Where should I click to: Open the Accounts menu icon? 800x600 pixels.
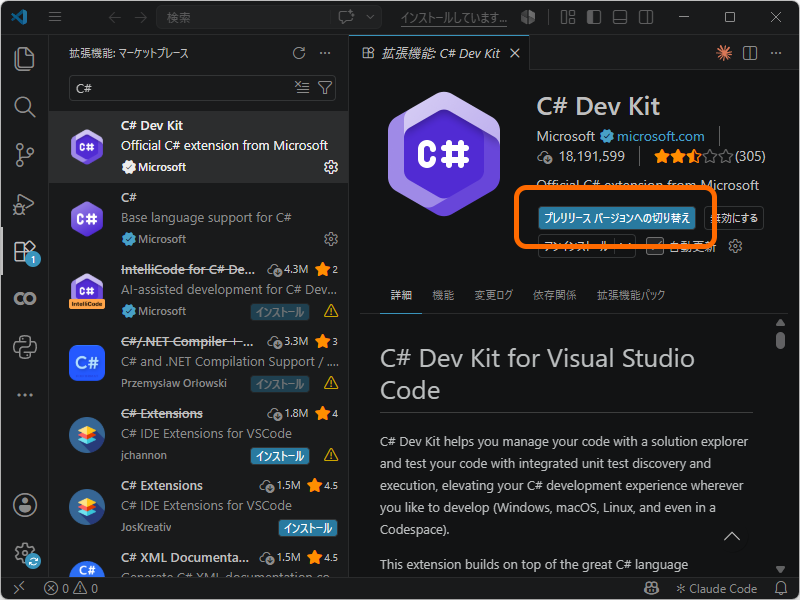(x=24, y=505)
